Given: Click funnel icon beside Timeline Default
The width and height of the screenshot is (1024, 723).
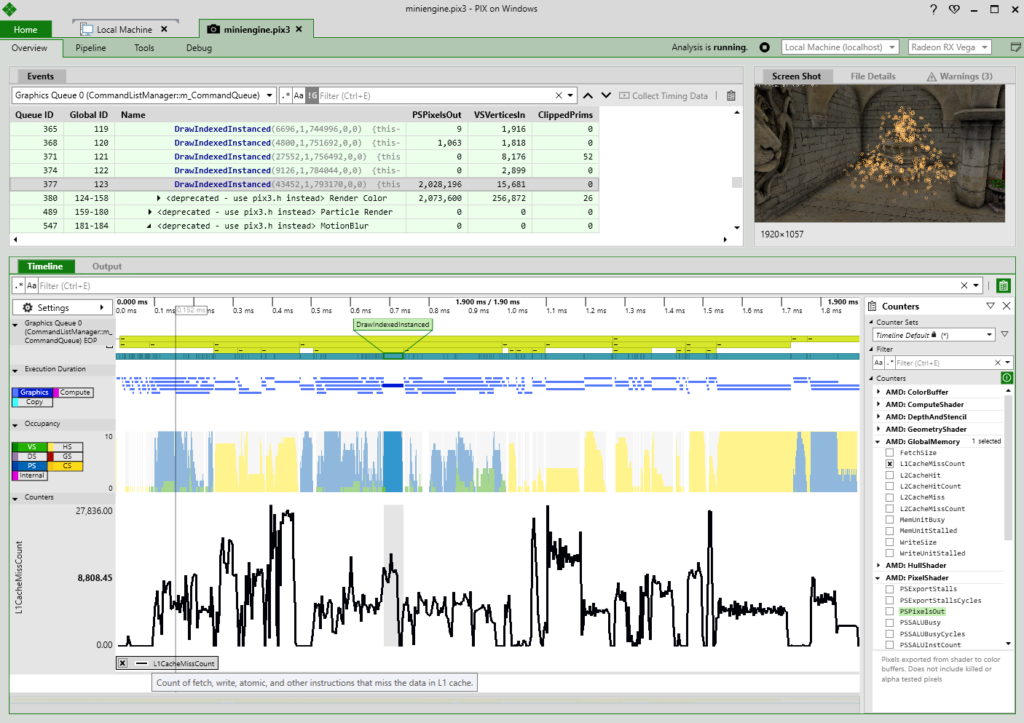Looking at the screenshot, I should [x=1004, y=334].
